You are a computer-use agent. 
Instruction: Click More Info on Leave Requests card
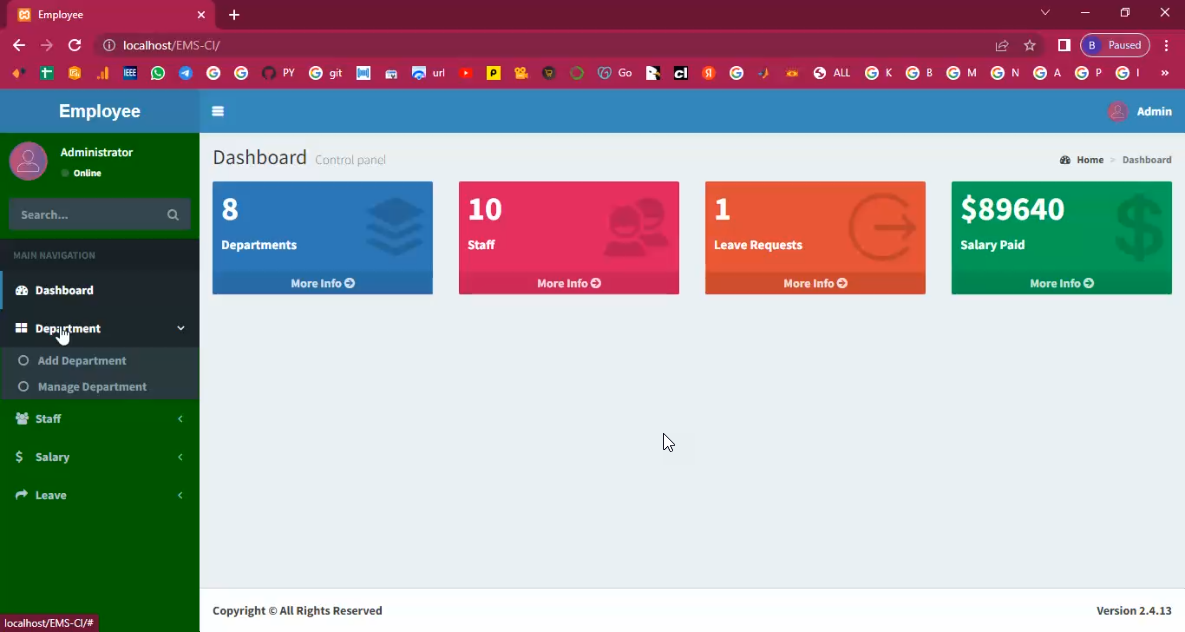815,283
